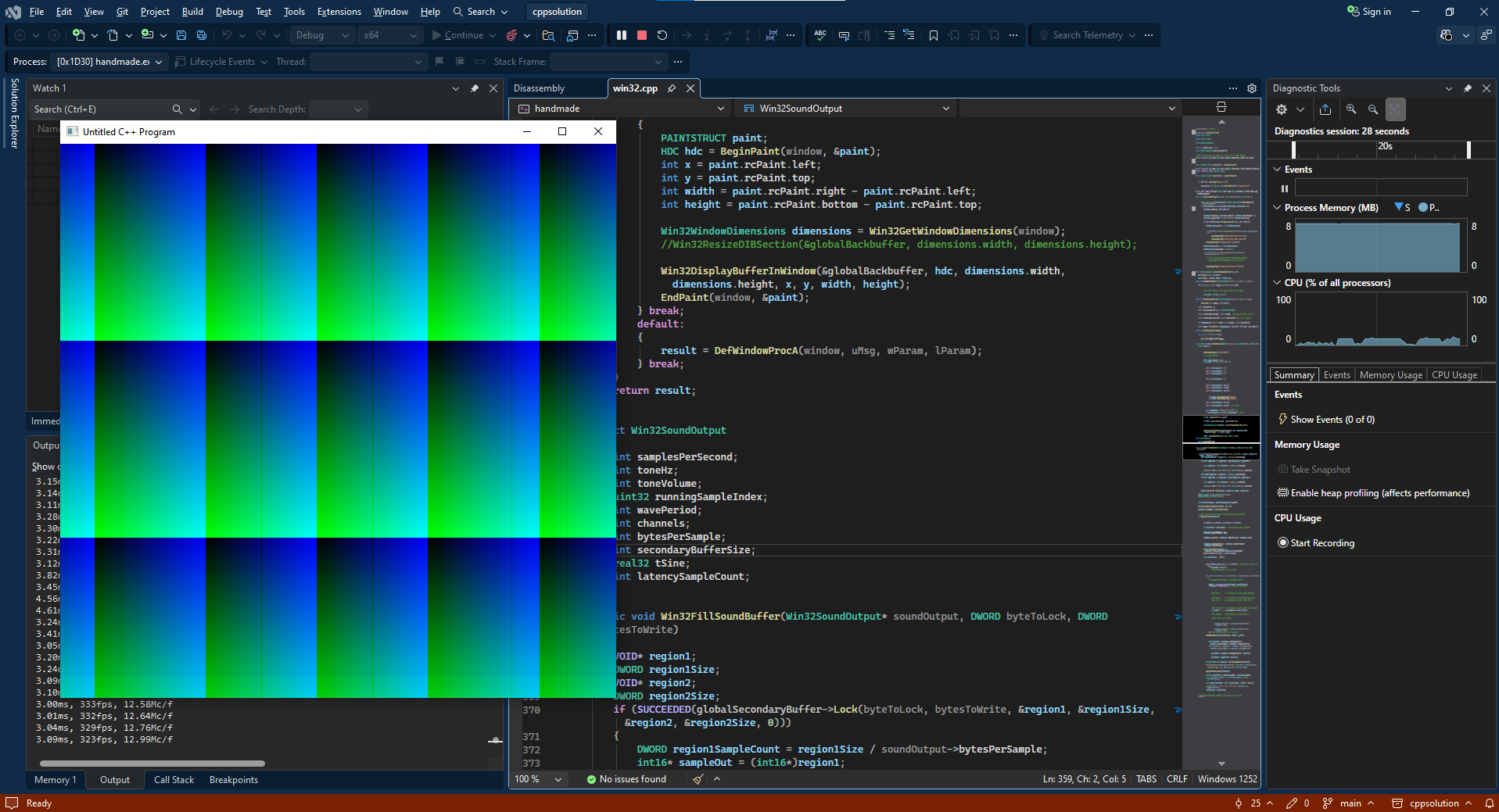
Task: Enable heap profiling in Memory Usage
Action: (x=1379, y=493)
